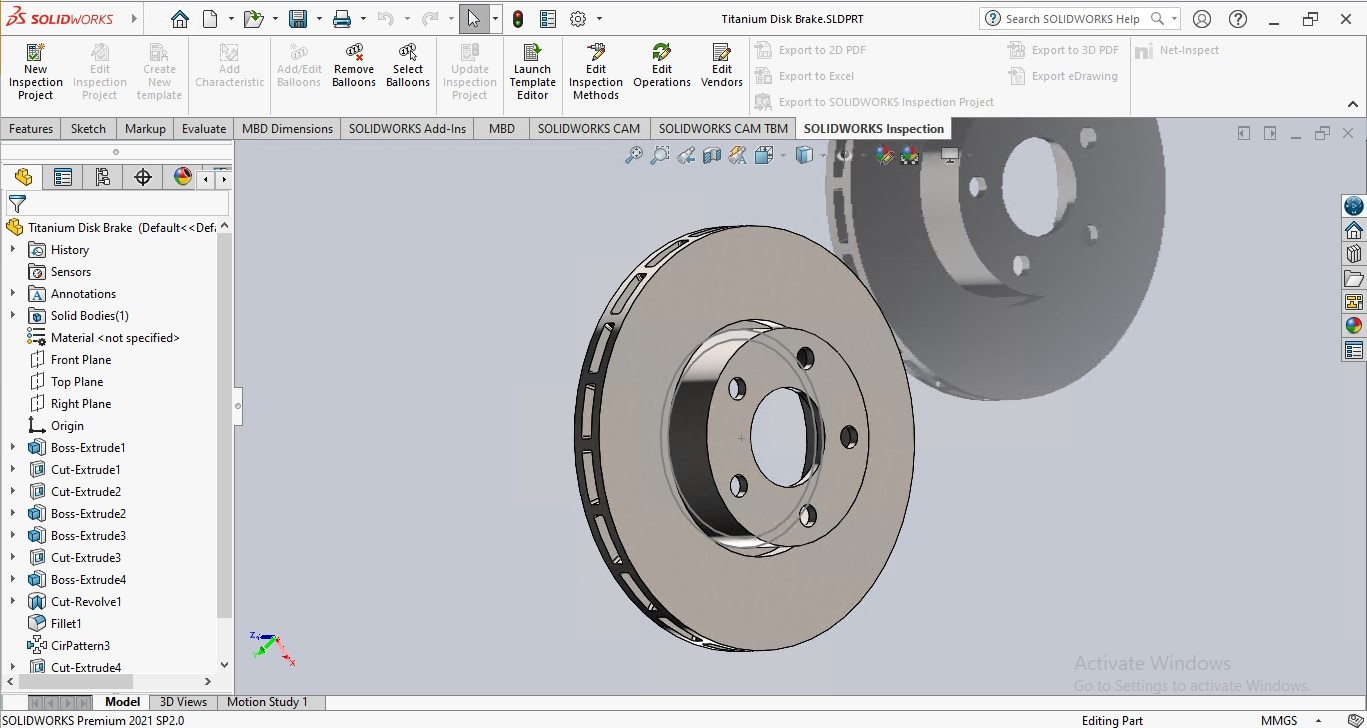Open SOLIDWORKS Resources in task pane

1354,230
